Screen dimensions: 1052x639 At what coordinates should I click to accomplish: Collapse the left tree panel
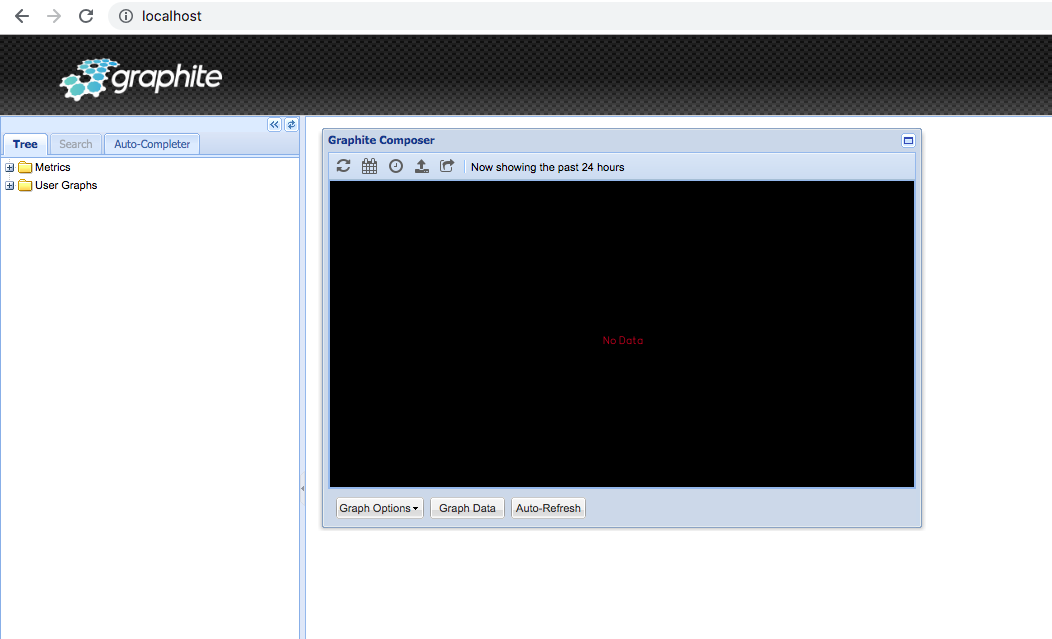click(x=274, y=125)
